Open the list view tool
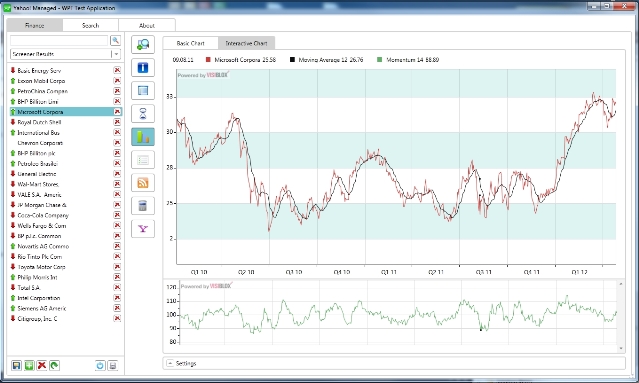The height and width of the screenshot is (383, 639). click(143, 160)
